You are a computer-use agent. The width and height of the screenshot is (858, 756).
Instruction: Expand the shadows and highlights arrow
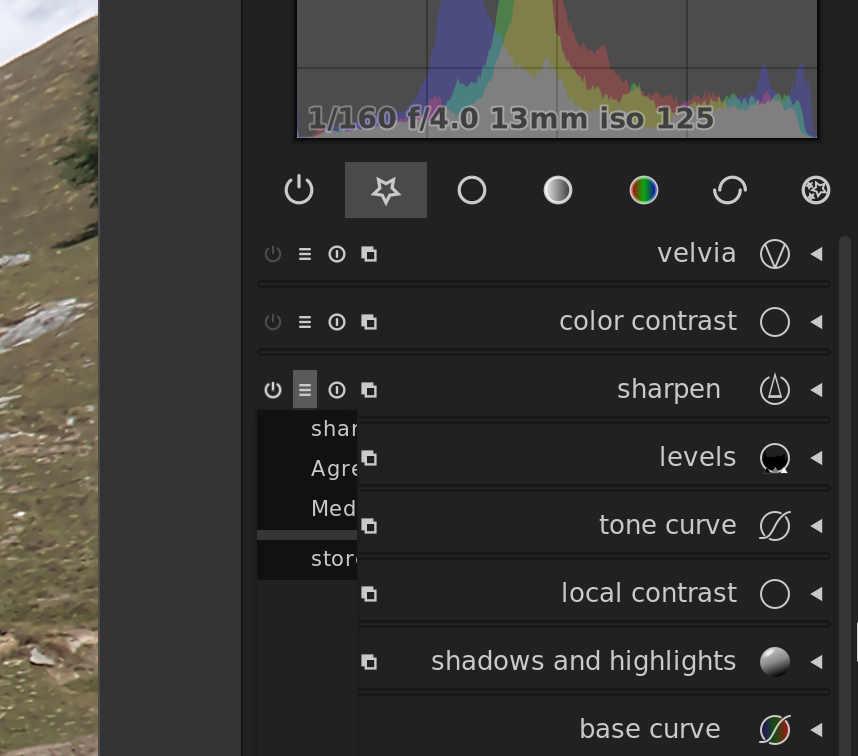[816, 662]
